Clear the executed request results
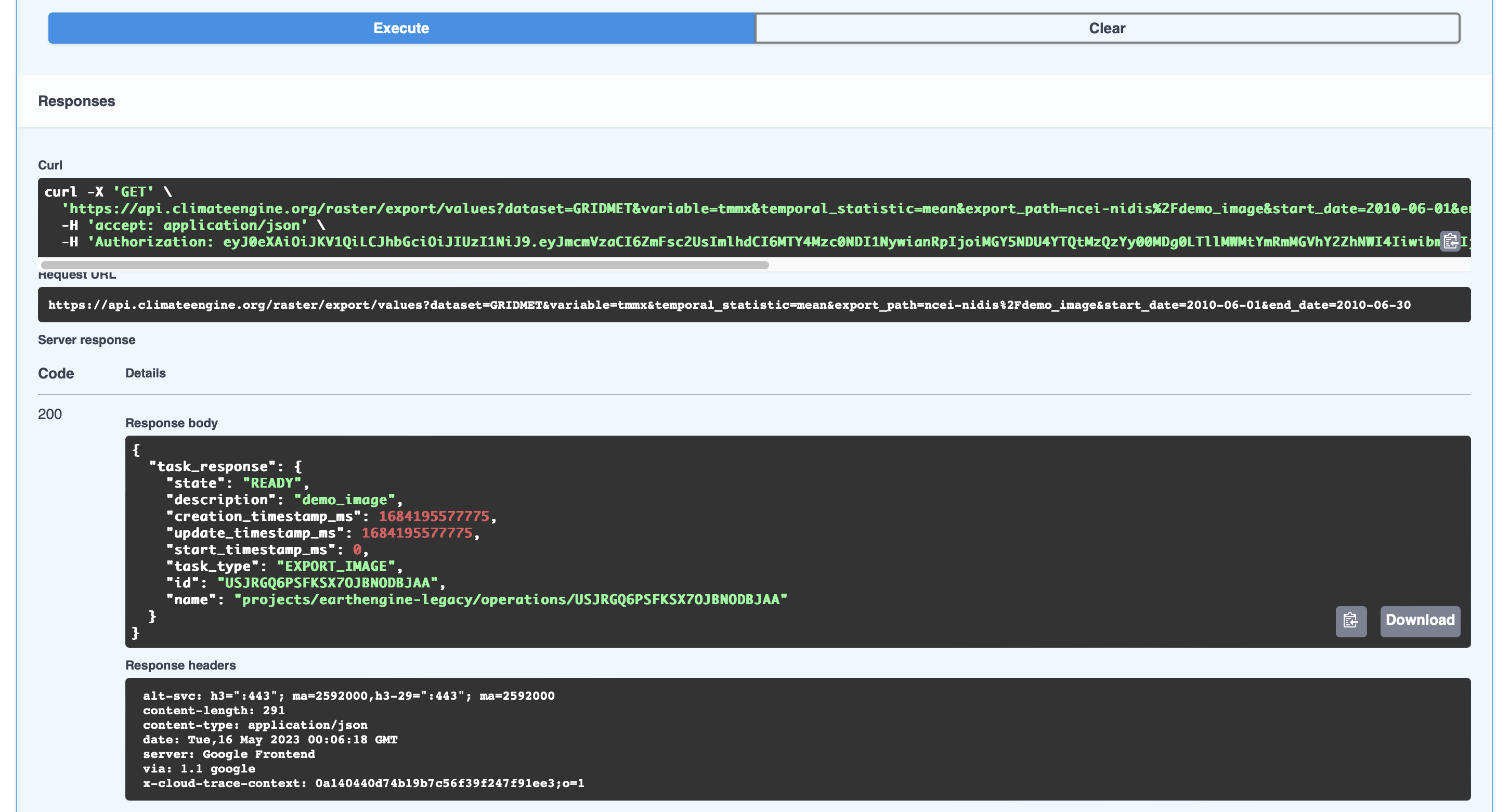This screenshot has height=812, width=1509. [x=1107, y=28]
